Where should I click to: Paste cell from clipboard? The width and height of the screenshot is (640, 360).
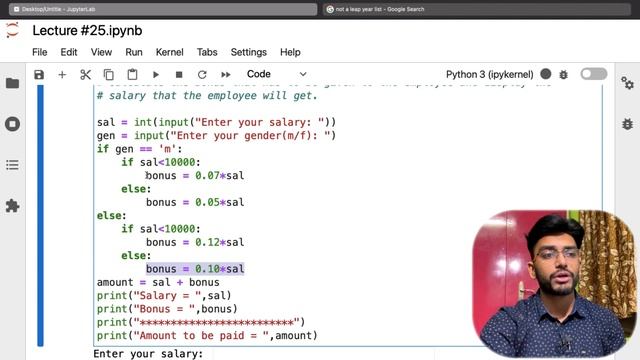coord(132,75)
